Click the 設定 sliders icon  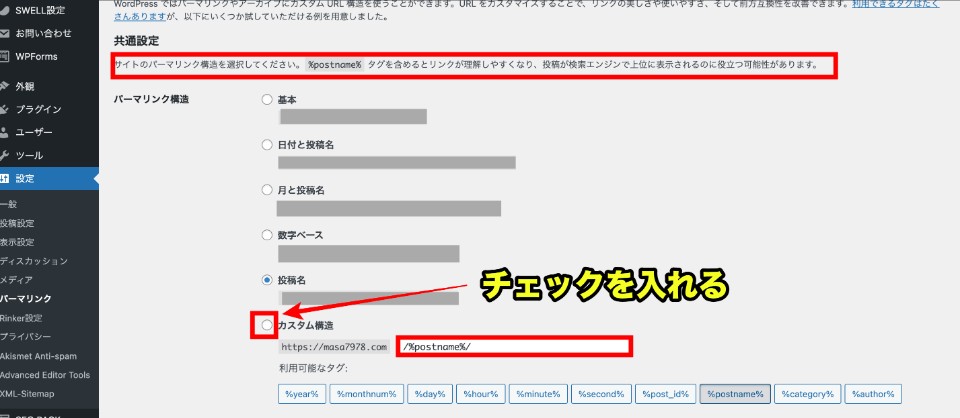click(x=4, y=179)
